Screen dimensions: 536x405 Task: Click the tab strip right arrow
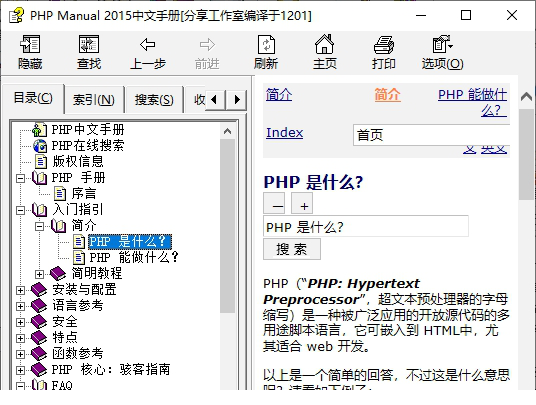click(237, 100)
